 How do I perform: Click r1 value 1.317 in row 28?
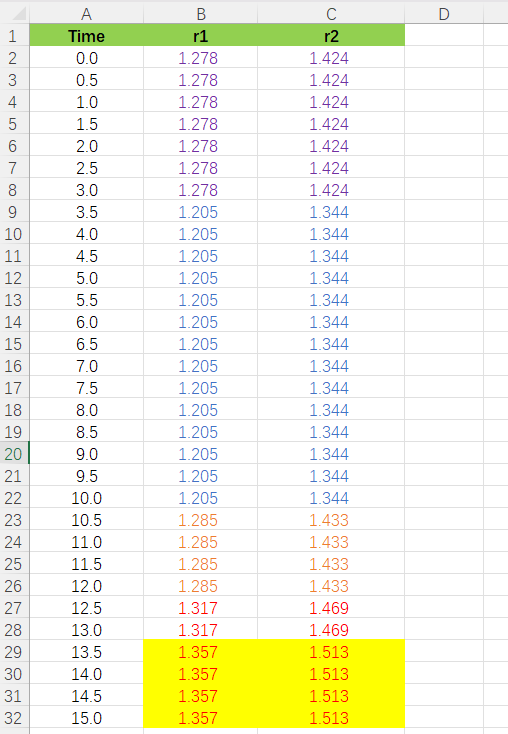[x=200, y=630]
